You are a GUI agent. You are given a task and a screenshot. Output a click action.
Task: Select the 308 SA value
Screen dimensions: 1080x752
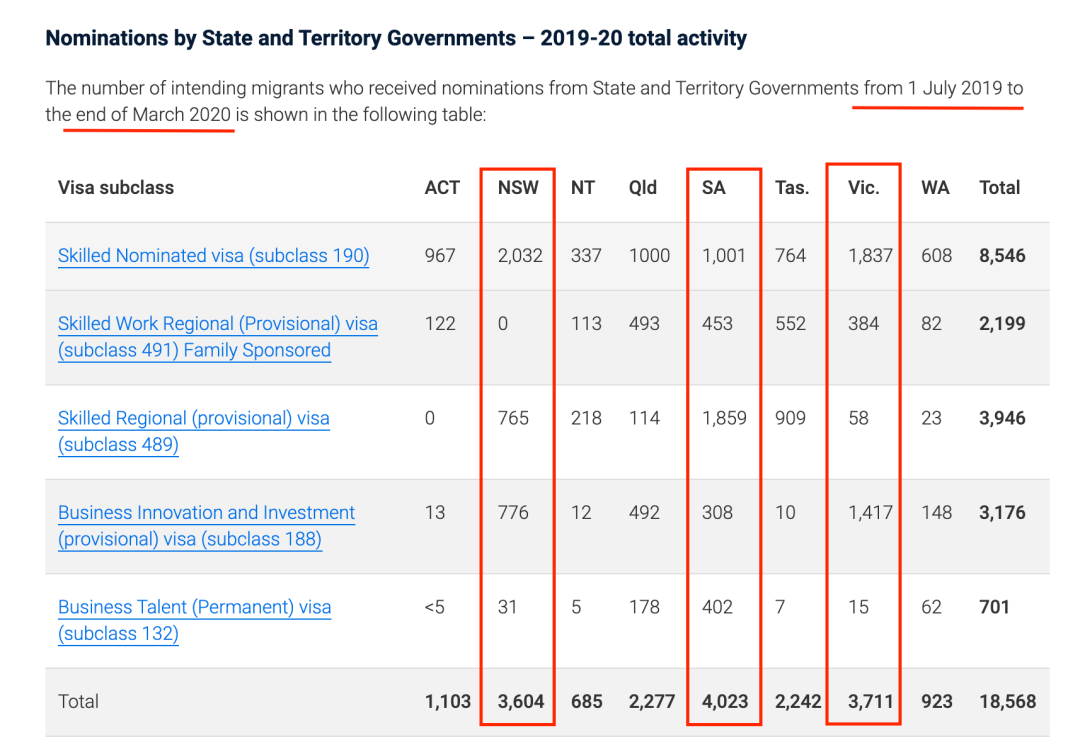(x=717, y=512)
